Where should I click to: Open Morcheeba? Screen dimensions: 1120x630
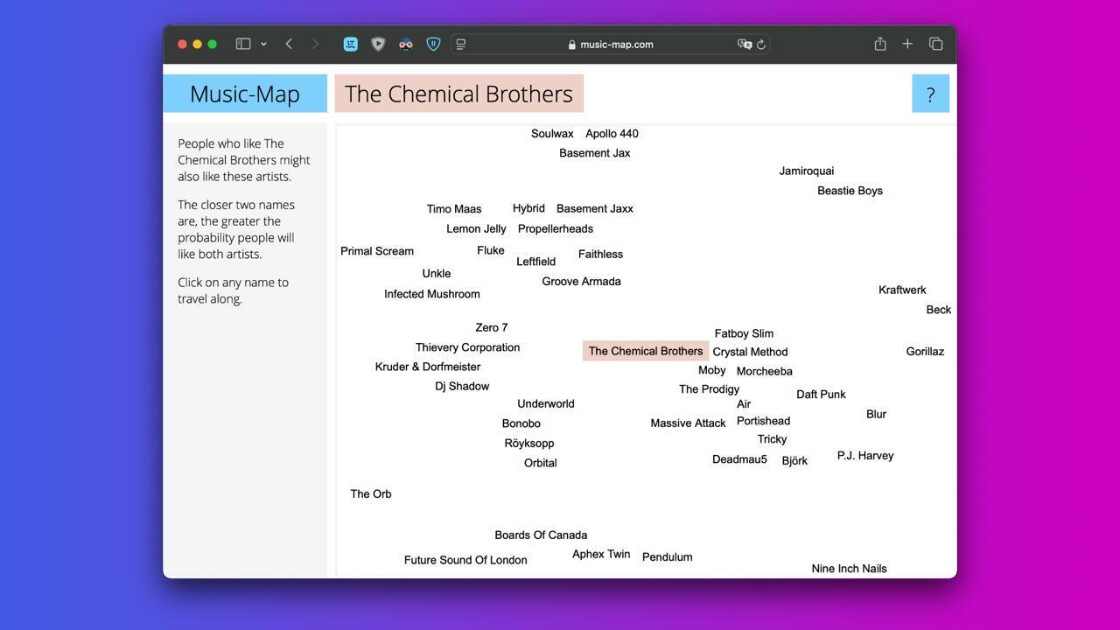[764, 371]
